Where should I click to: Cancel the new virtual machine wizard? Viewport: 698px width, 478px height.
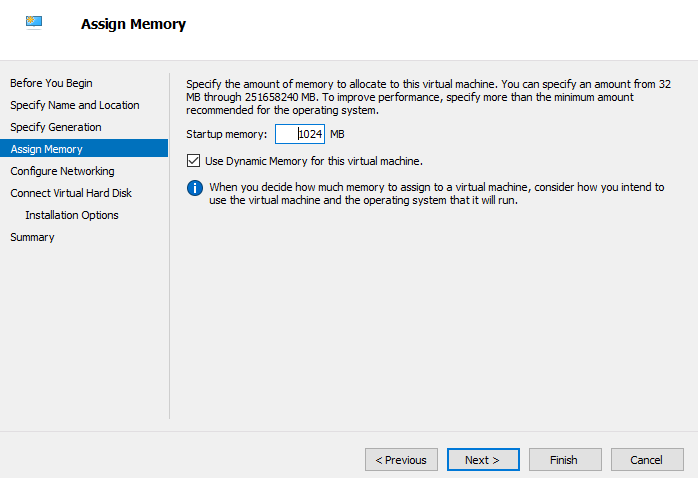pos(646,460)
